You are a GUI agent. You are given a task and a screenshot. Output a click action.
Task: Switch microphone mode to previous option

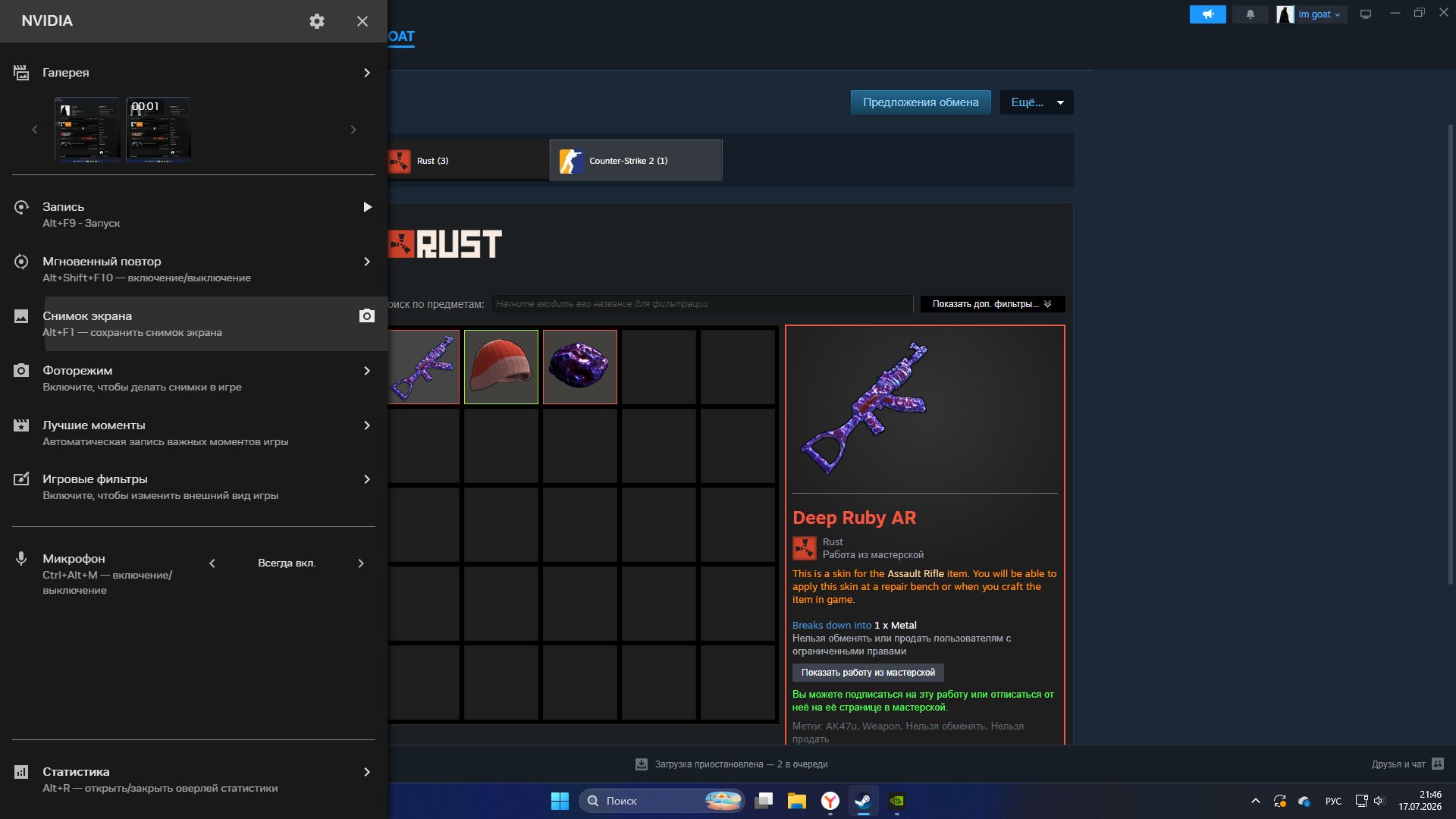[x=212, y=563]
